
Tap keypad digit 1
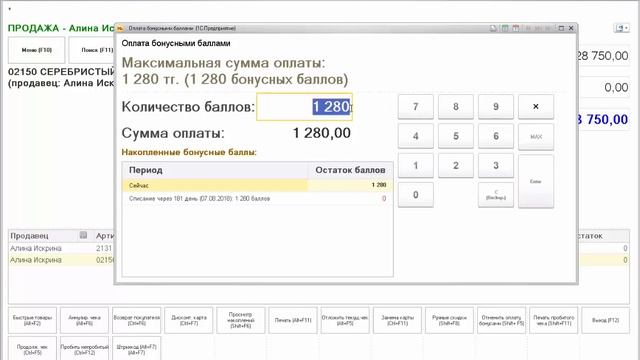pos(416,166)
